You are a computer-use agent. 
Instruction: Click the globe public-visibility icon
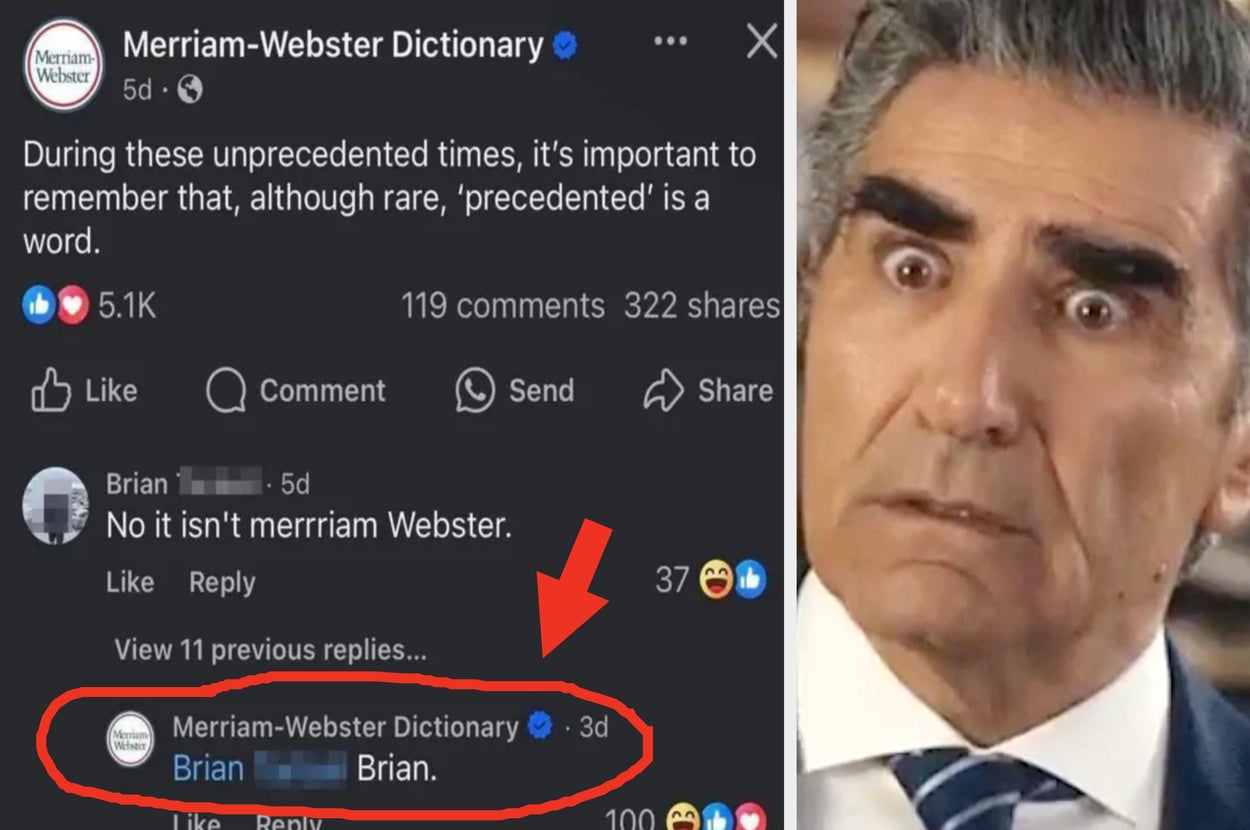189,90
